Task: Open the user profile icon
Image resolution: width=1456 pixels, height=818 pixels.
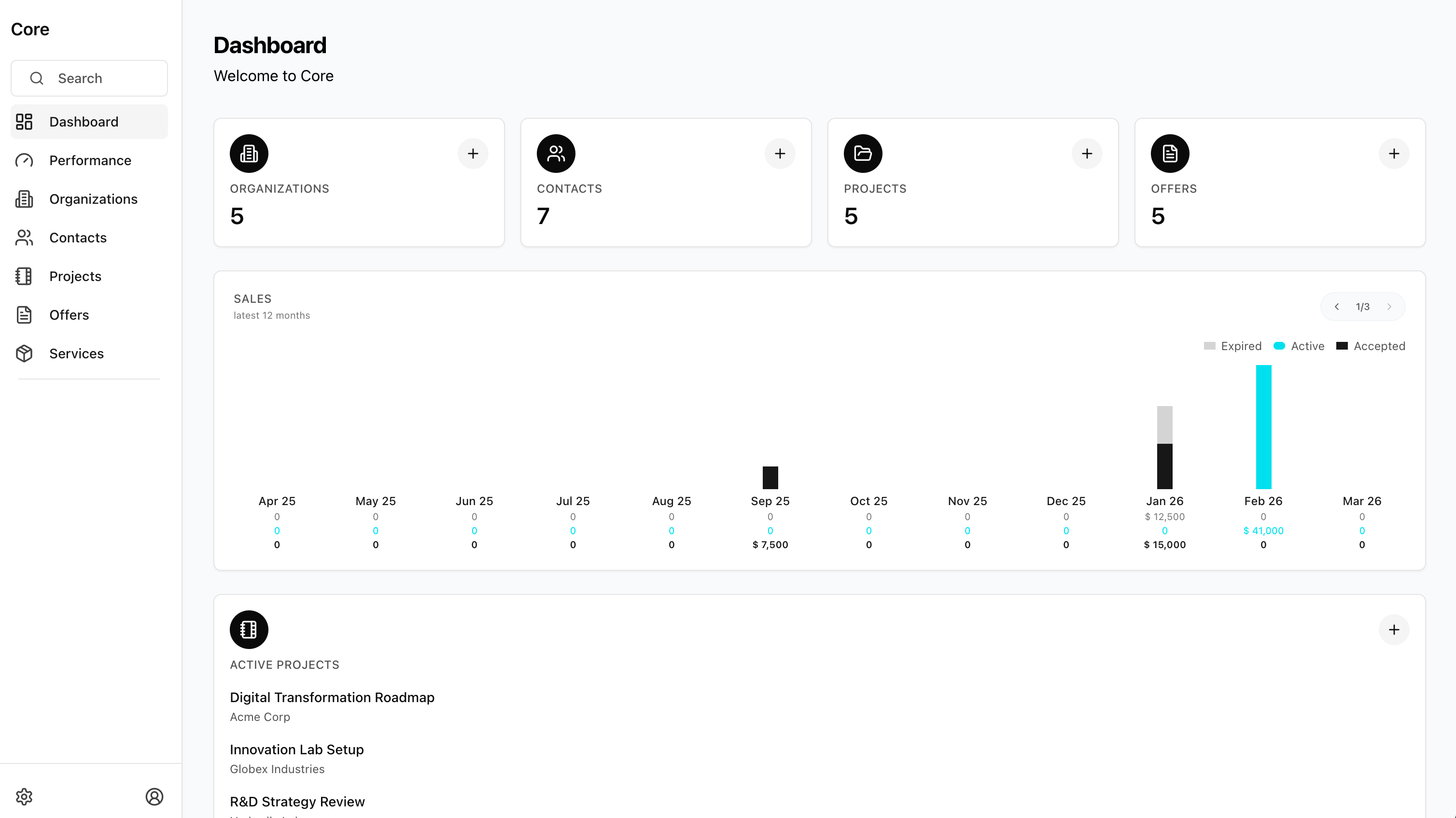Action: [x=154, y=797]
